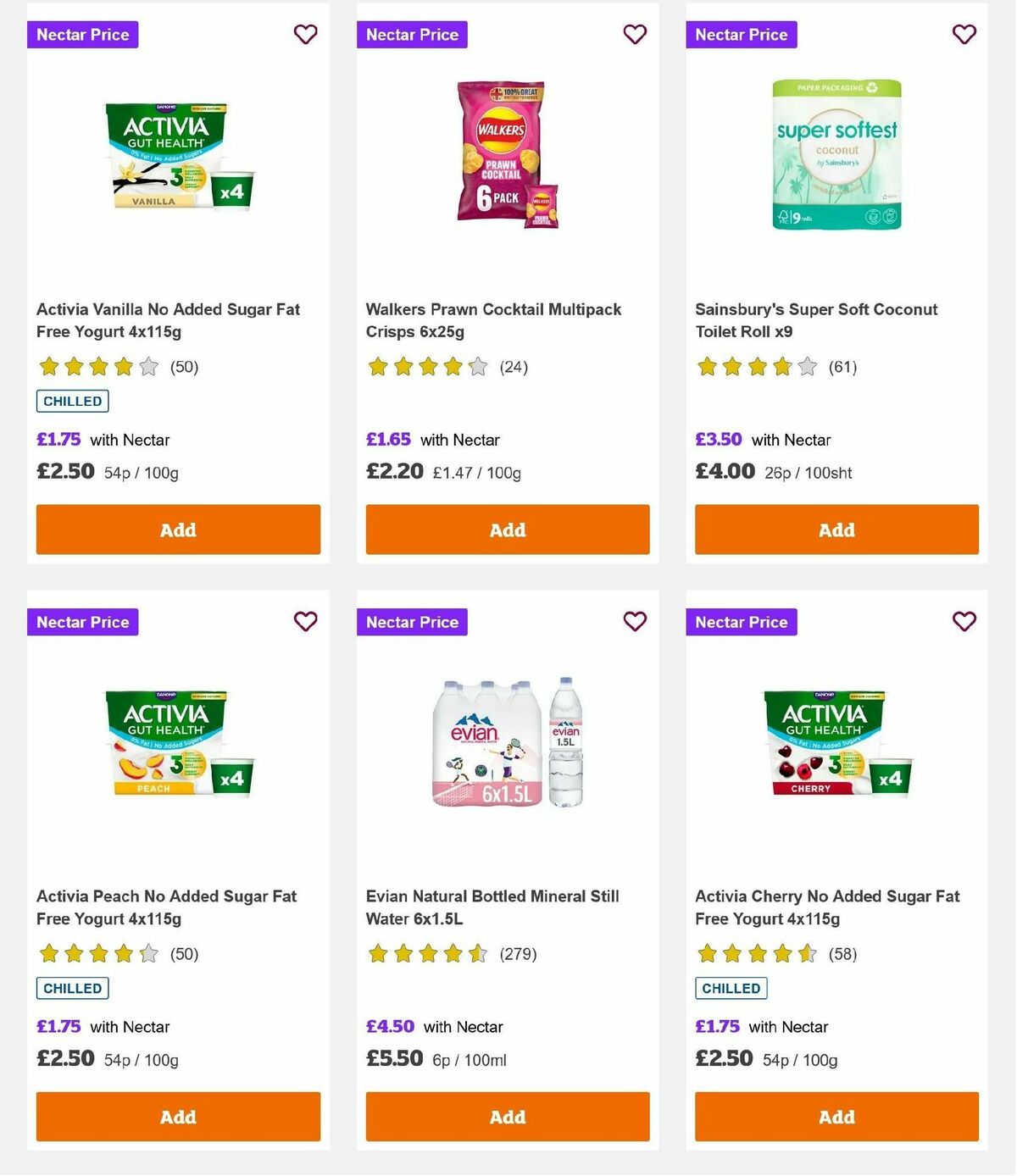Click the CHILLED label under Activia Peach yogurt
Image resolution: width=1017 pixels, height=1176 pixels.
[x=72, y=988]
